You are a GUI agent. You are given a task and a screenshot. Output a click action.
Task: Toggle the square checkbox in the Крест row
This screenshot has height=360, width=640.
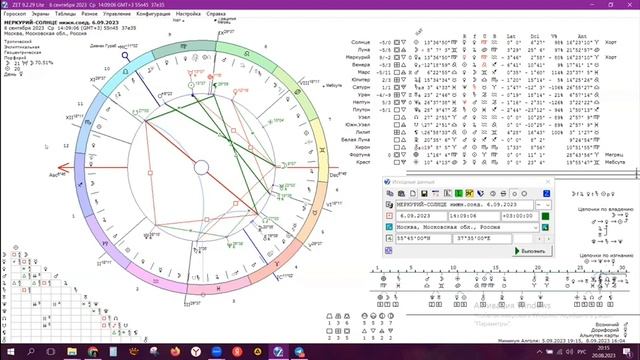tap(396, 162)
